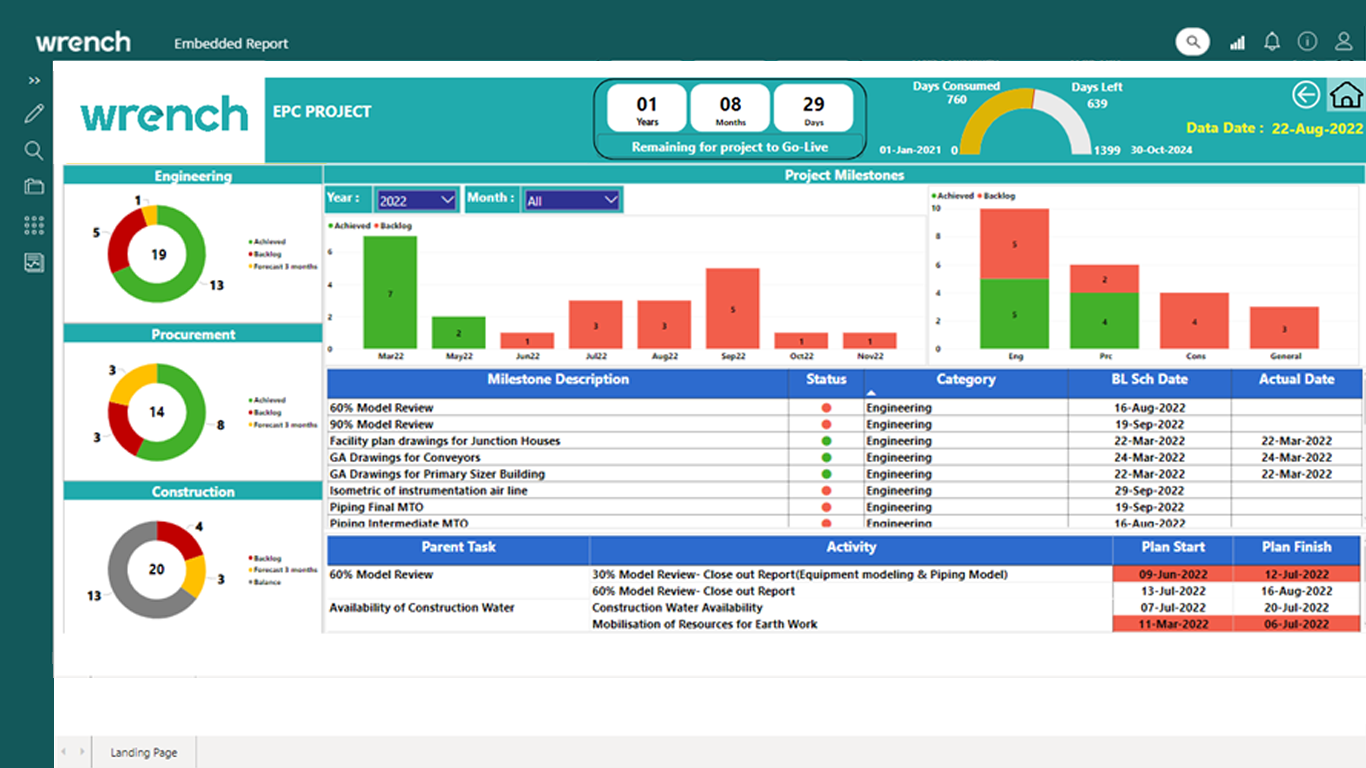Open the dotted apps grid in sidebar
This screenshot has height=768, width=1366.
[x=34, y=225]
